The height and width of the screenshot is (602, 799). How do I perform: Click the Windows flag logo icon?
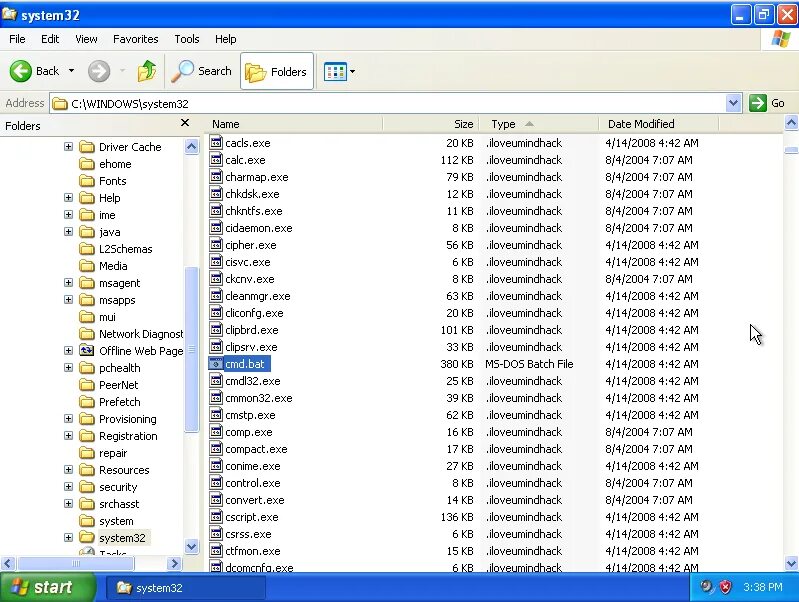click(x=781, y=39)
